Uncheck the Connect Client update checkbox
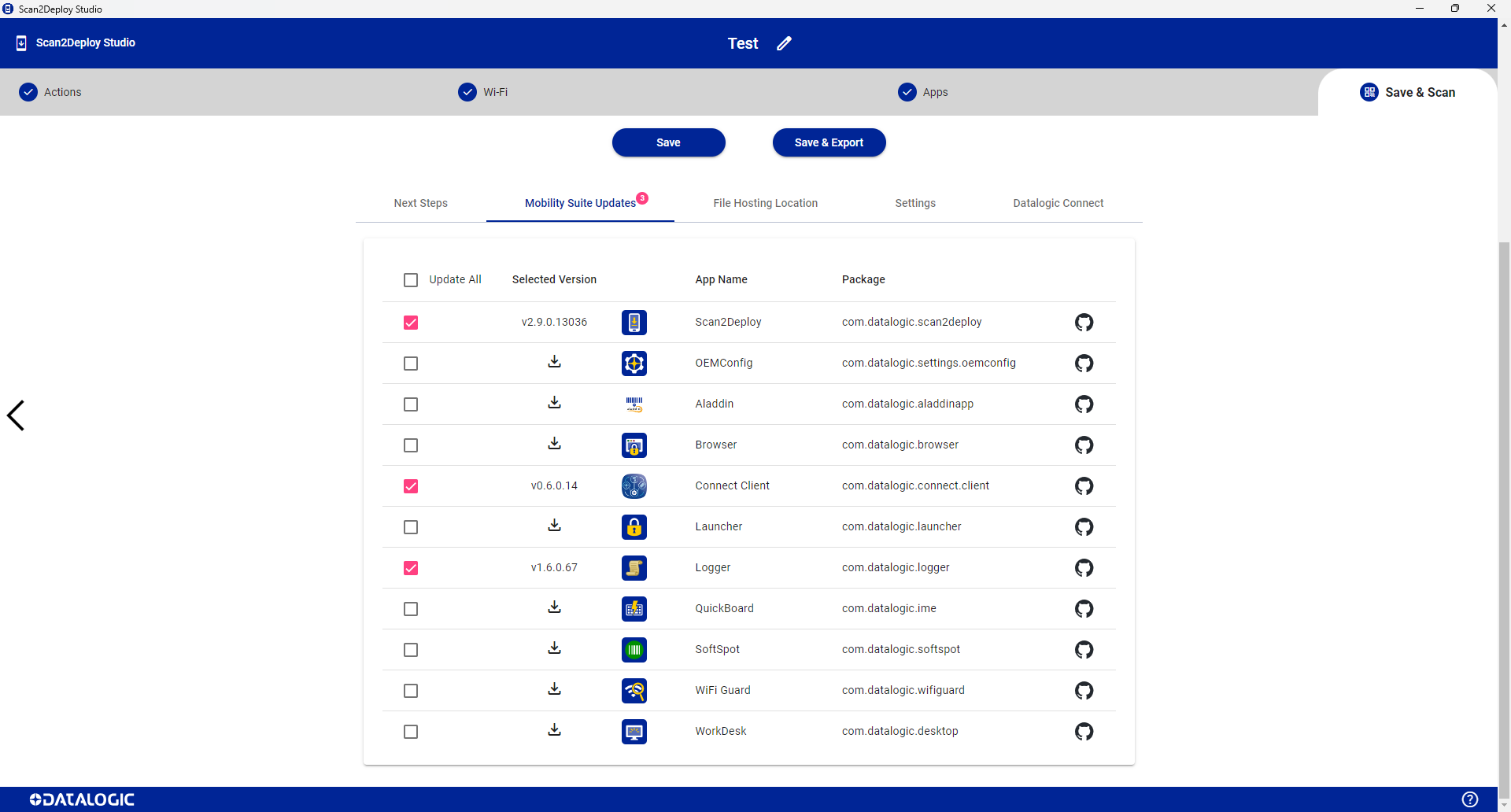 [411, 486]
